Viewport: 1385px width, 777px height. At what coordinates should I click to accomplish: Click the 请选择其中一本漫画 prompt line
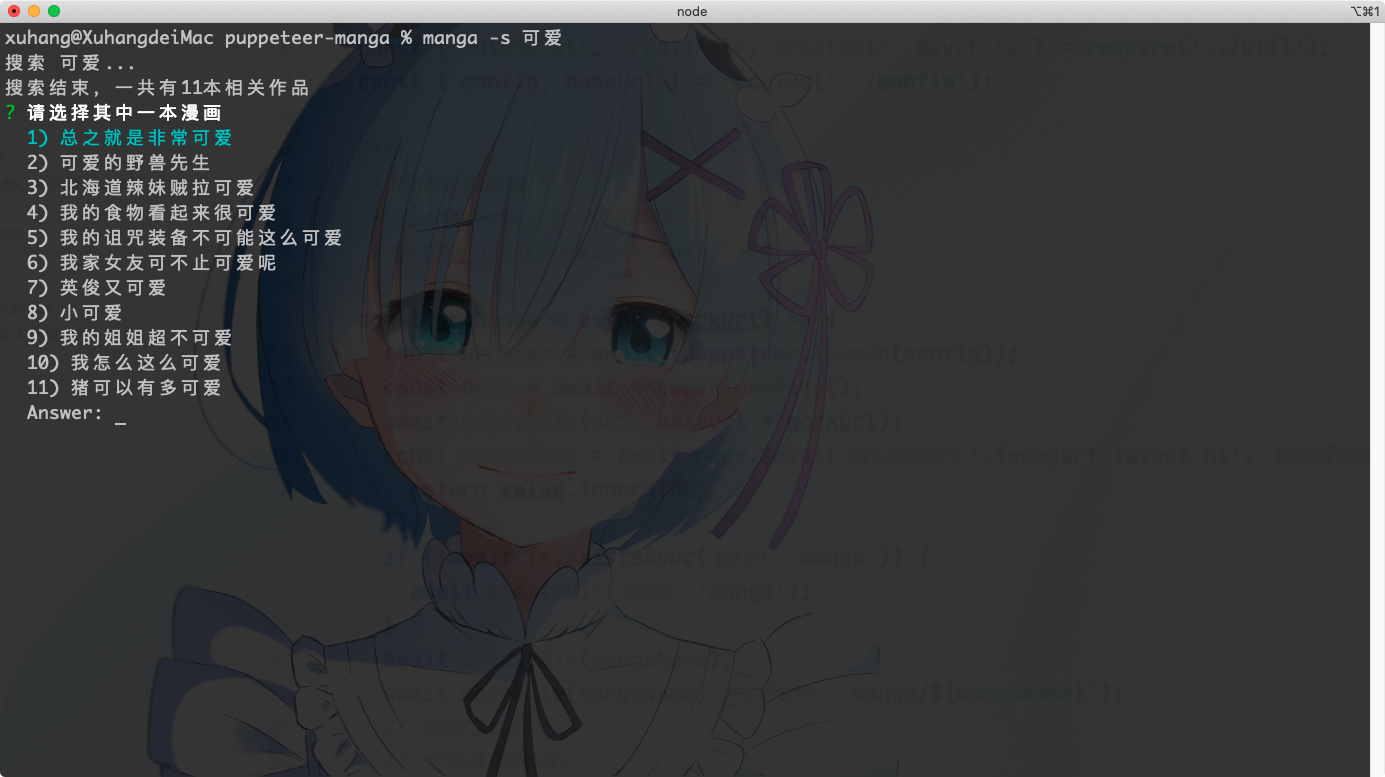(x=112, y=113)
